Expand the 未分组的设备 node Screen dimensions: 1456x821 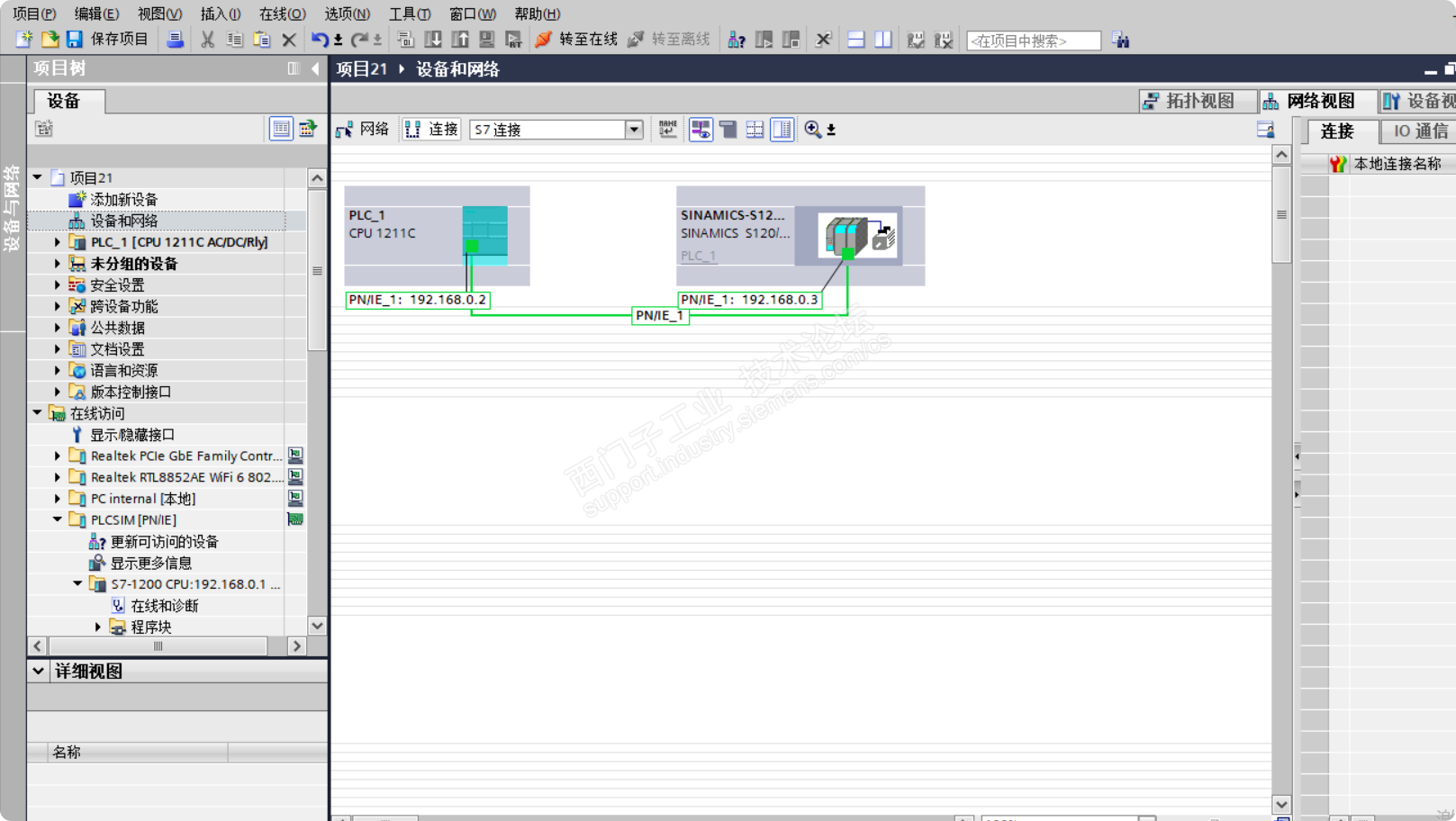point(58,264)
